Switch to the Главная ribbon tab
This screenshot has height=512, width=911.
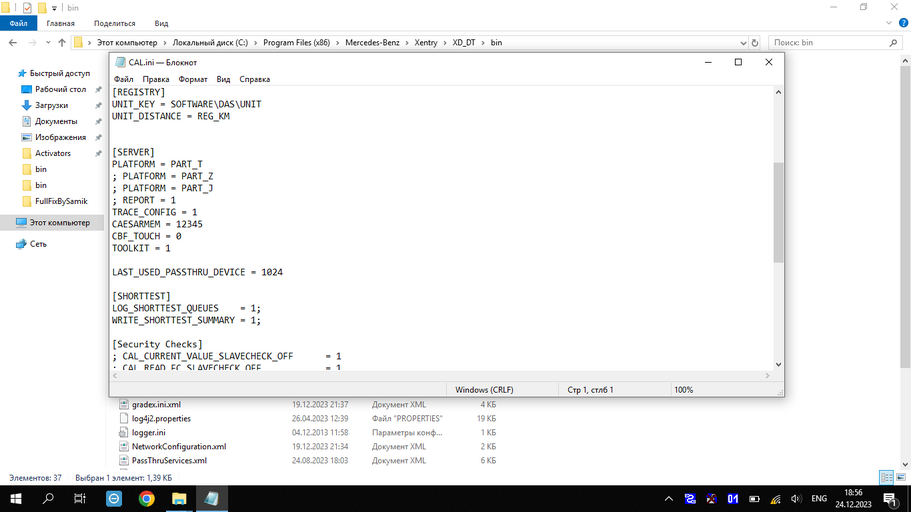tap(60, 23)
